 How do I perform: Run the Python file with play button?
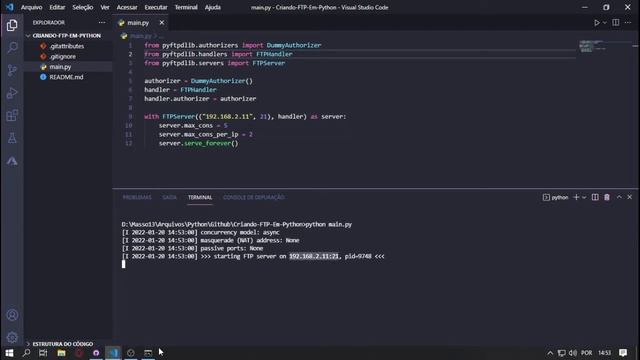point(597,23)
